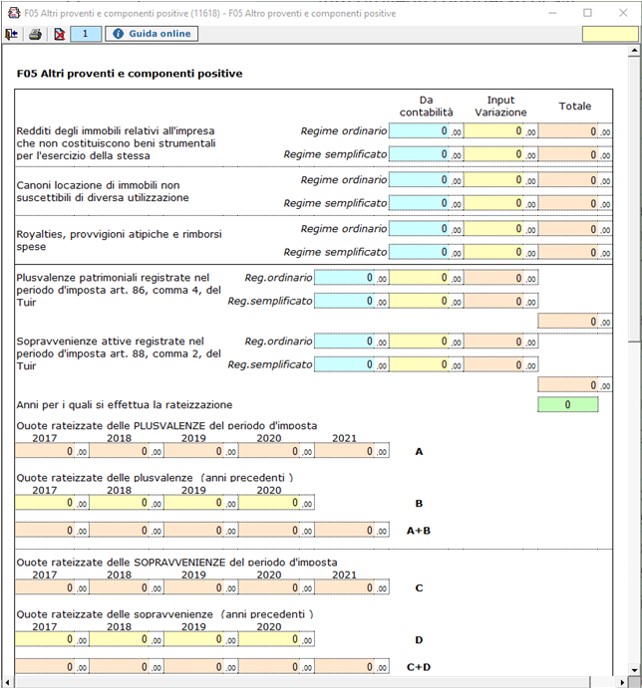Screen dimensions: 642x688
Task: Click the 'F05 Altri proventi e componenti positive' heading
Action: [x=129, y=74]
